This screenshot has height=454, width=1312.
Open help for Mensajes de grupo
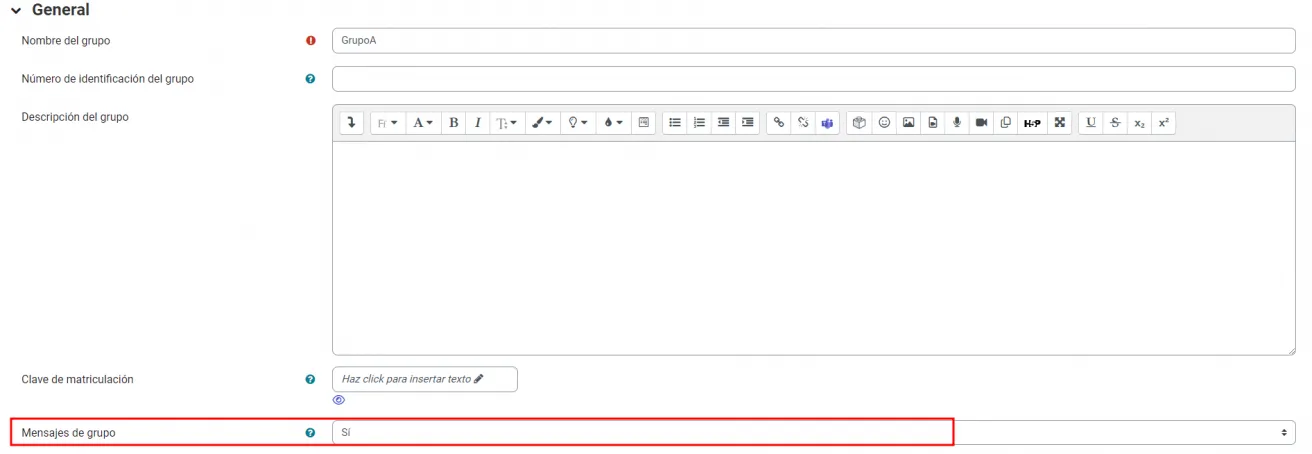pos(310,433)
